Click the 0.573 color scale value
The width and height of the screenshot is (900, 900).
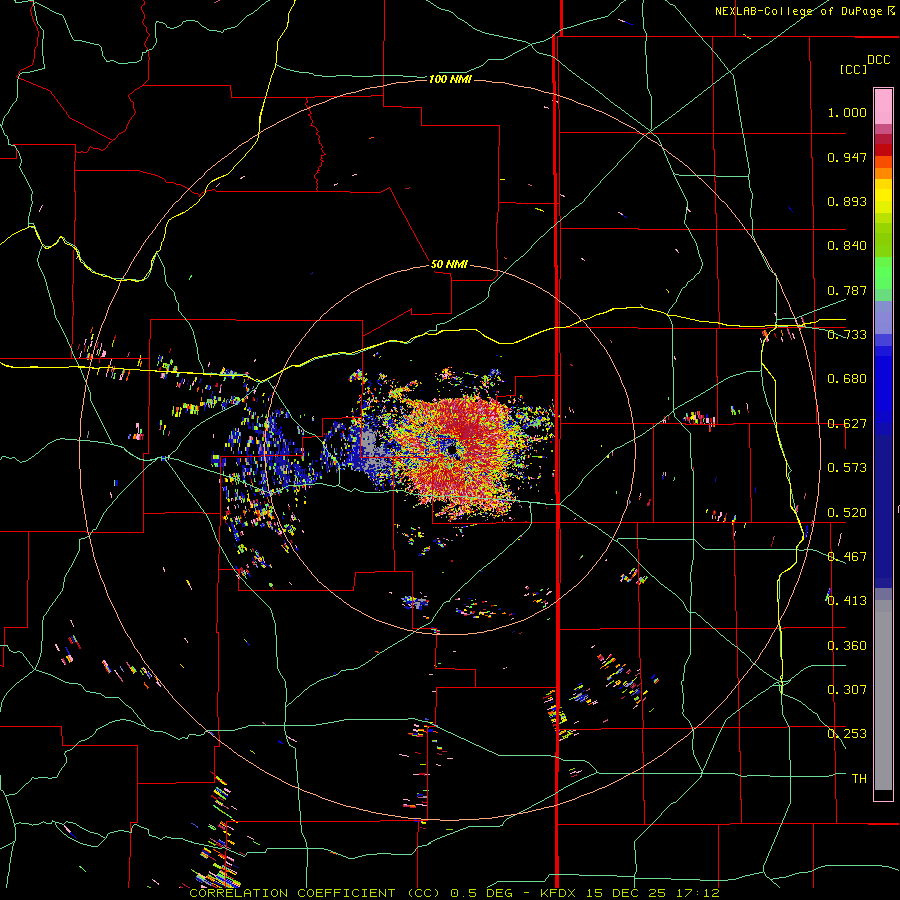pos(847,468)
